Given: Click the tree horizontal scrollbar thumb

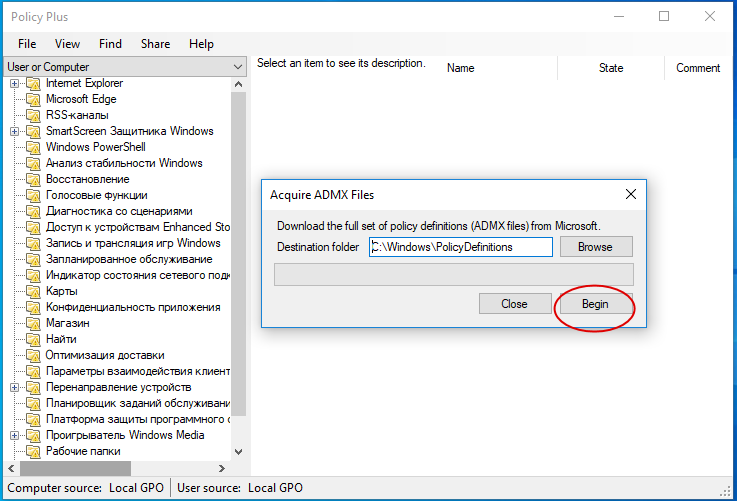Looking at the screenshot, I should [x=76, y=469].
